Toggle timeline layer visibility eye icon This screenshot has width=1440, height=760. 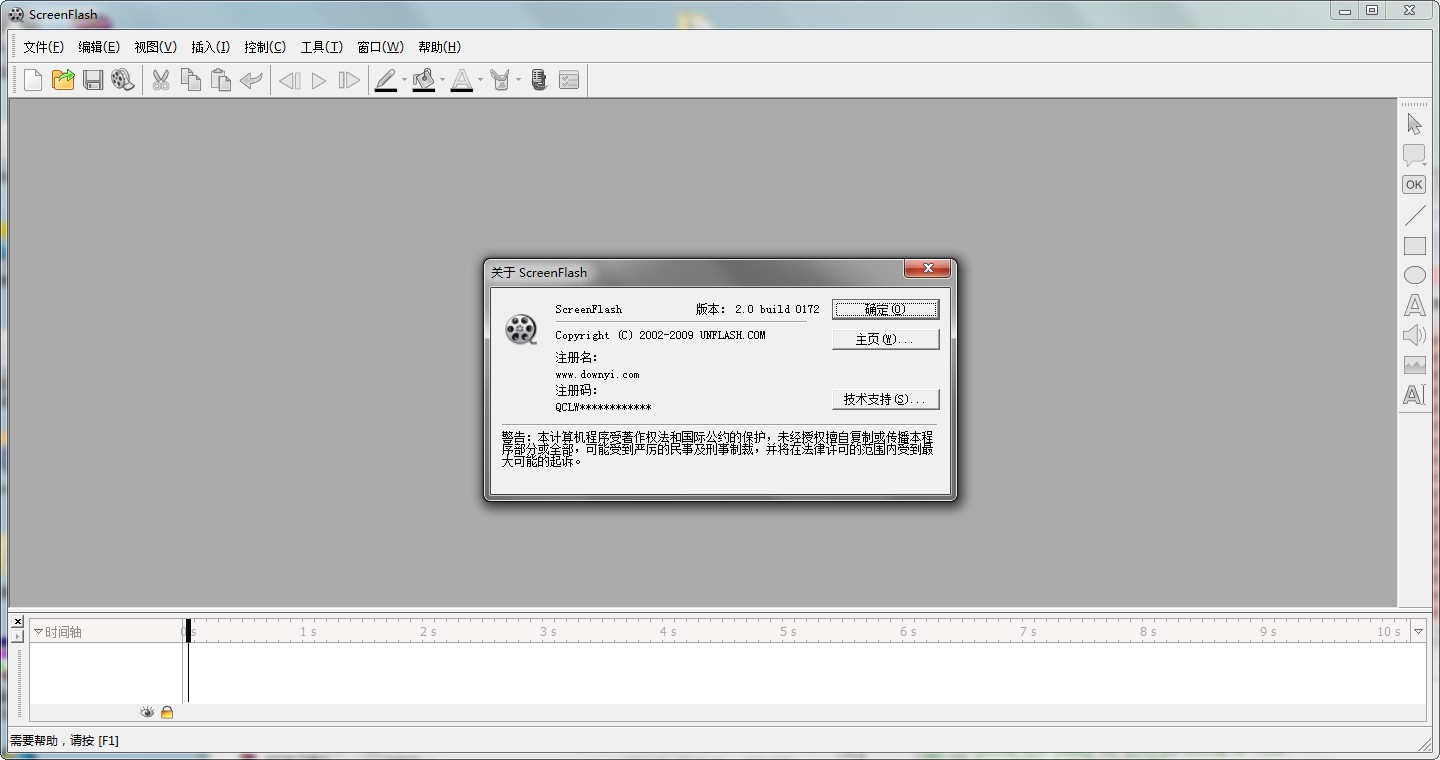coord(147,711)
